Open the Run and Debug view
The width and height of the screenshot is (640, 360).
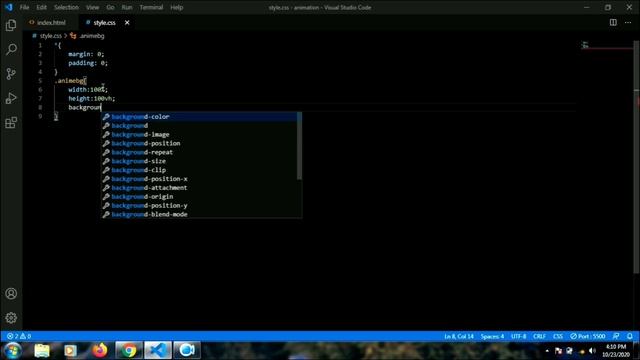(x=11, y=98)
